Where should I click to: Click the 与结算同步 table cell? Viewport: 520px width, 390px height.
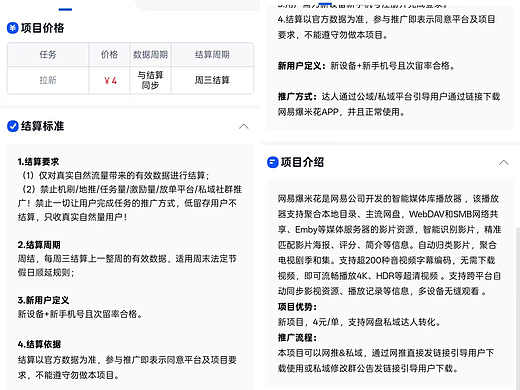150,80
